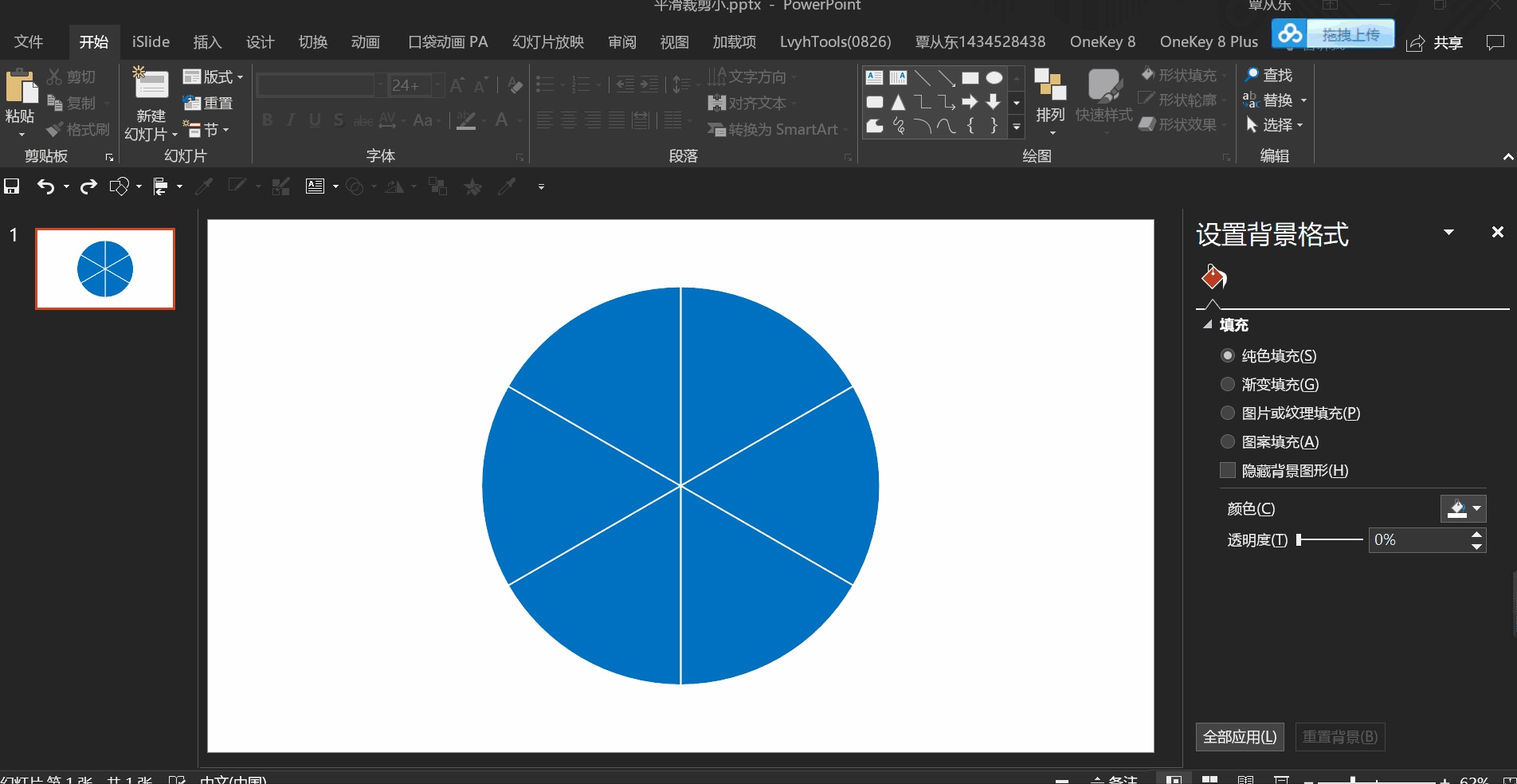
Task: Click the Undo arrow icon
Action: (45, 186)
